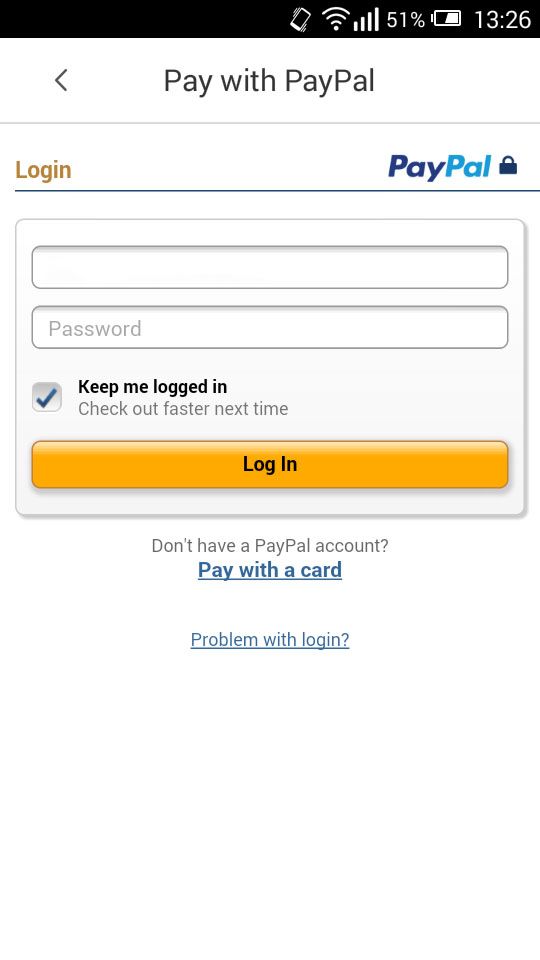
Task: Tap the Keep me logged in label
Action: point(152,387)
